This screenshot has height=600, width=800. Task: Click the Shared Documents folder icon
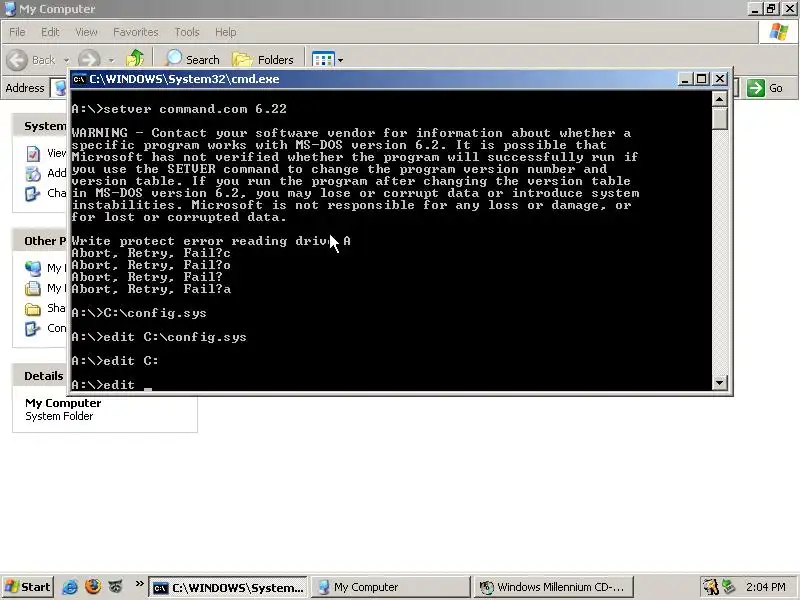pos(33,309)
